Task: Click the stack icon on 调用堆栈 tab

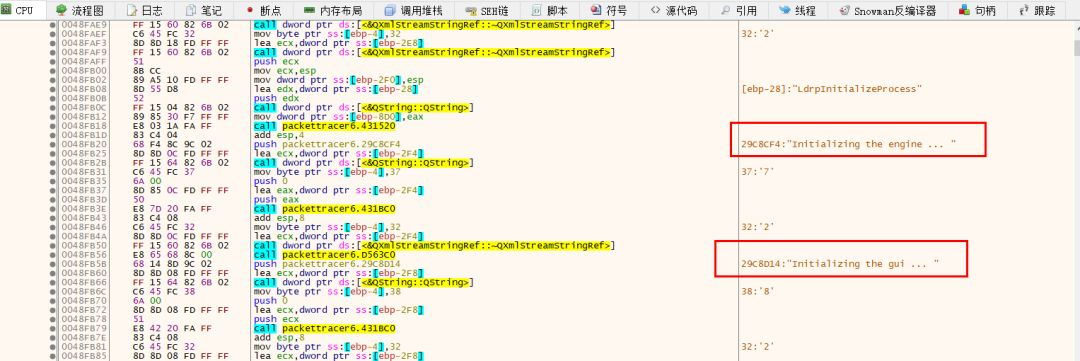Action: point(391,10)
